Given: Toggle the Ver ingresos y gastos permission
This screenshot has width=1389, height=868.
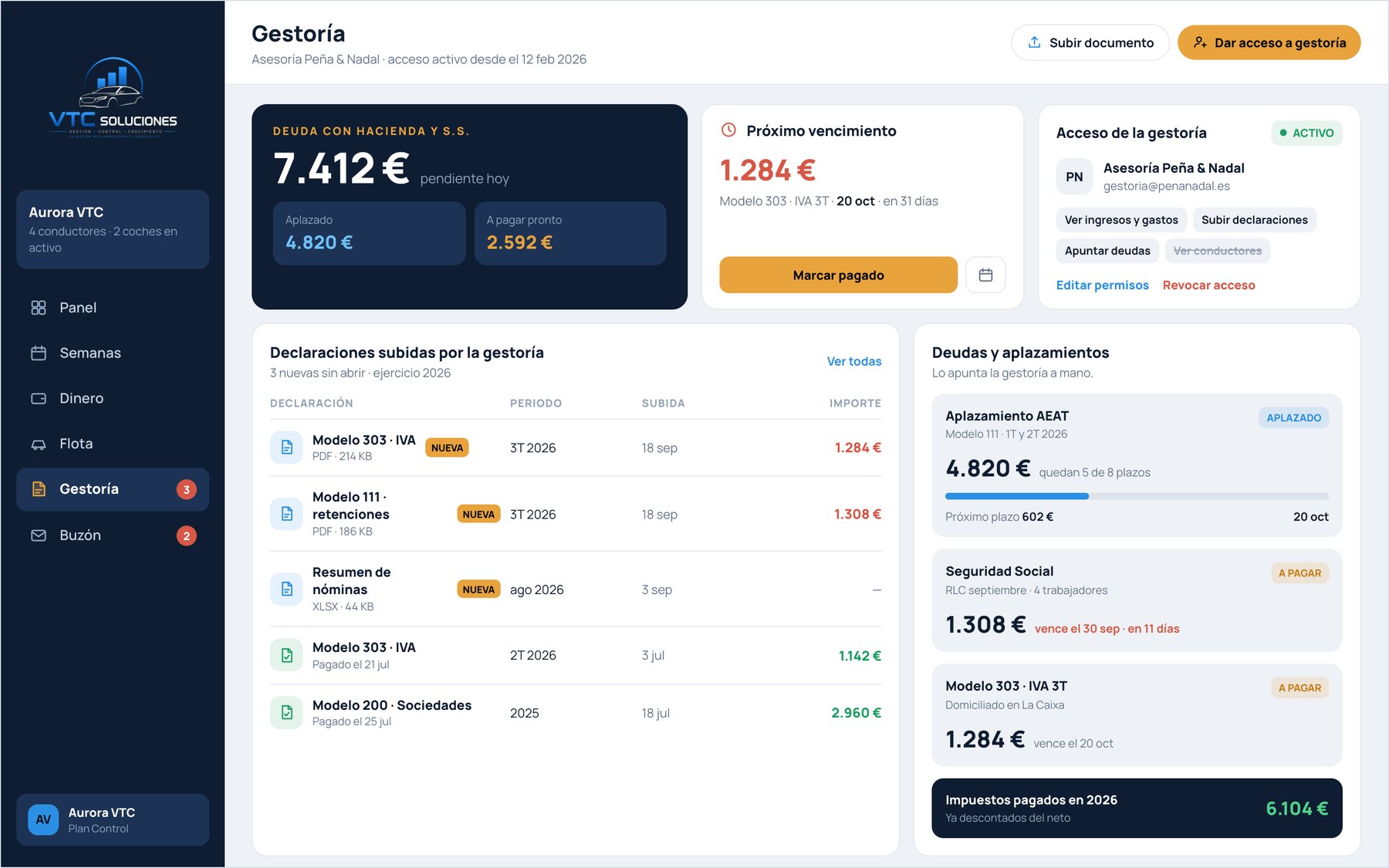Looking at the screenshot, I should point(1121,220).
